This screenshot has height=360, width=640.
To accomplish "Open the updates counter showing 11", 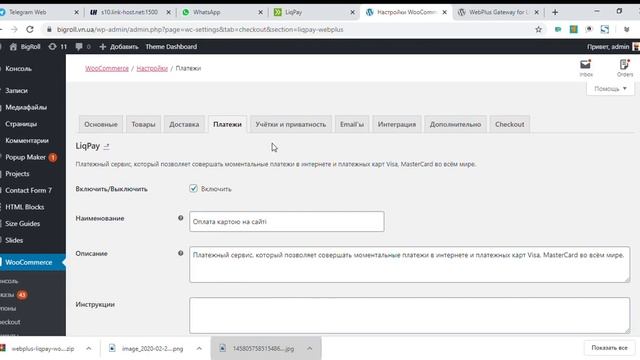I will [58, 47].
